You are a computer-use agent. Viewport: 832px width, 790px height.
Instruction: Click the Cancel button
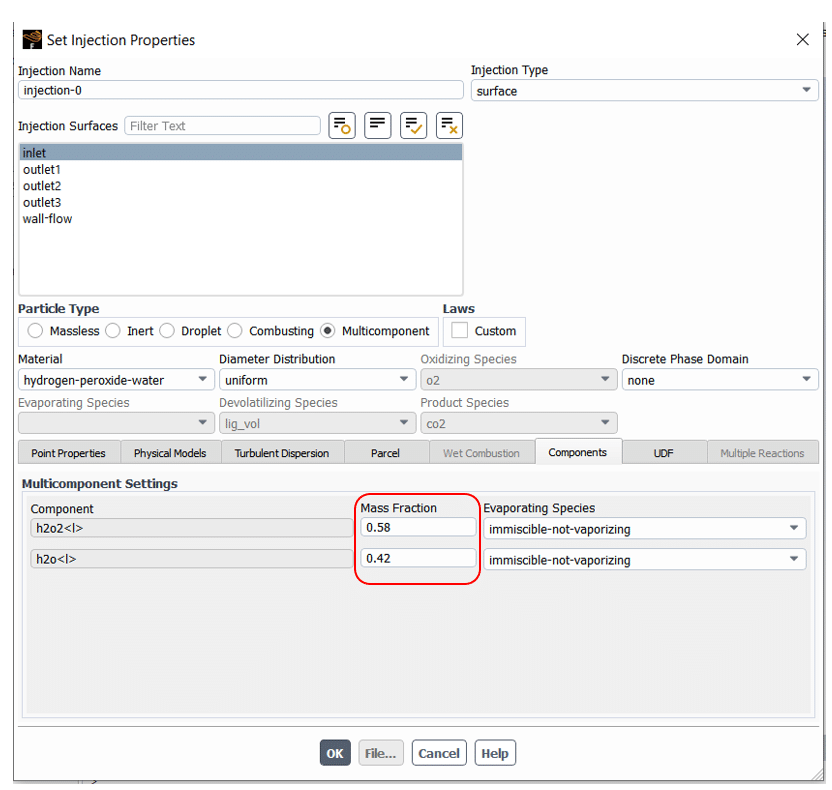coord(439,753)
